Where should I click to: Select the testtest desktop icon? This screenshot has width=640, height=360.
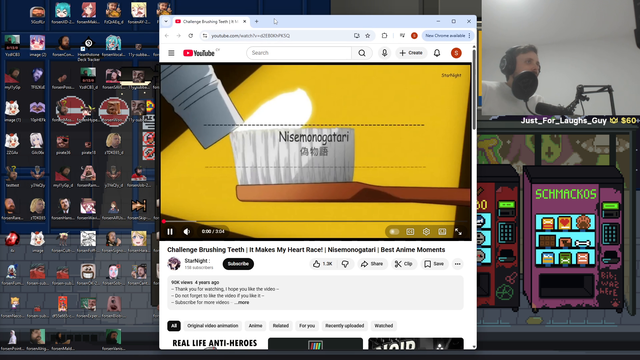pos(12,177)
